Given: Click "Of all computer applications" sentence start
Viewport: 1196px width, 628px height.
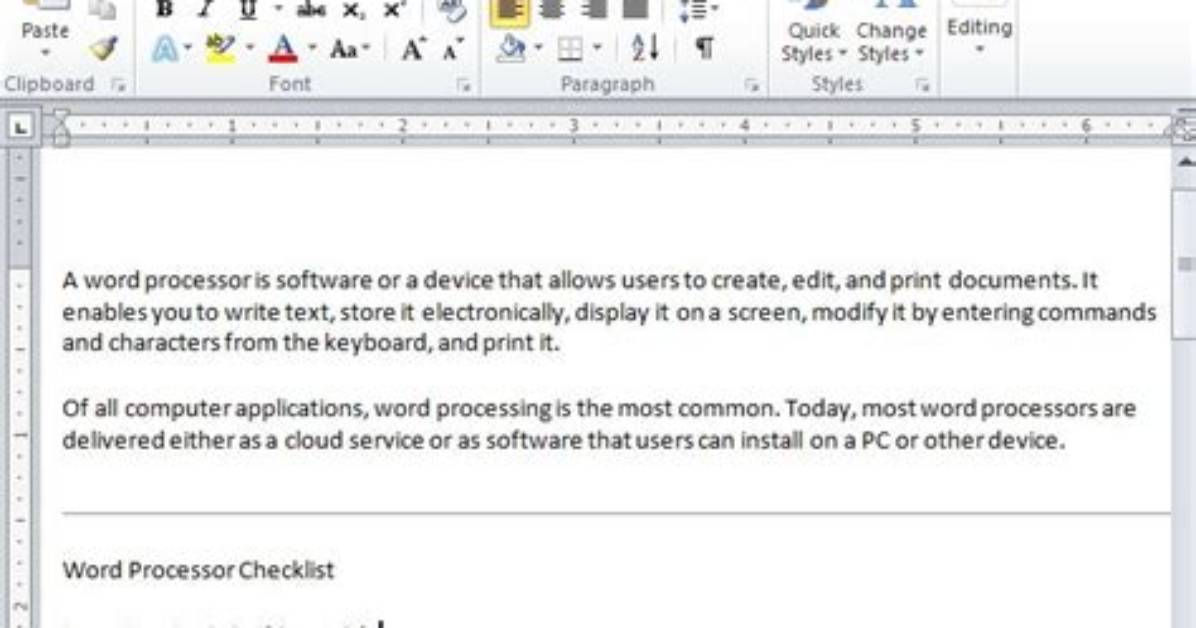Looking at the screenshot, I should click(216, 408).
